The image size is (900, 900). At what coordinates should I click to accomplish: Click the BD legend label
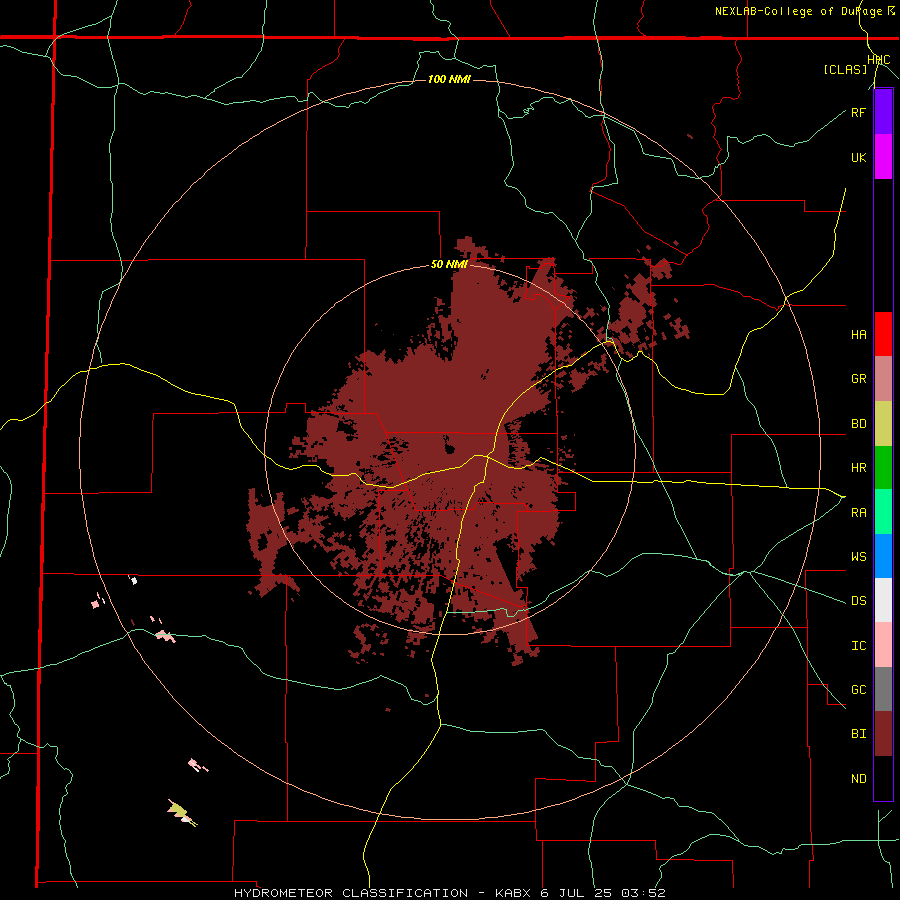click(x=858, y=424)
